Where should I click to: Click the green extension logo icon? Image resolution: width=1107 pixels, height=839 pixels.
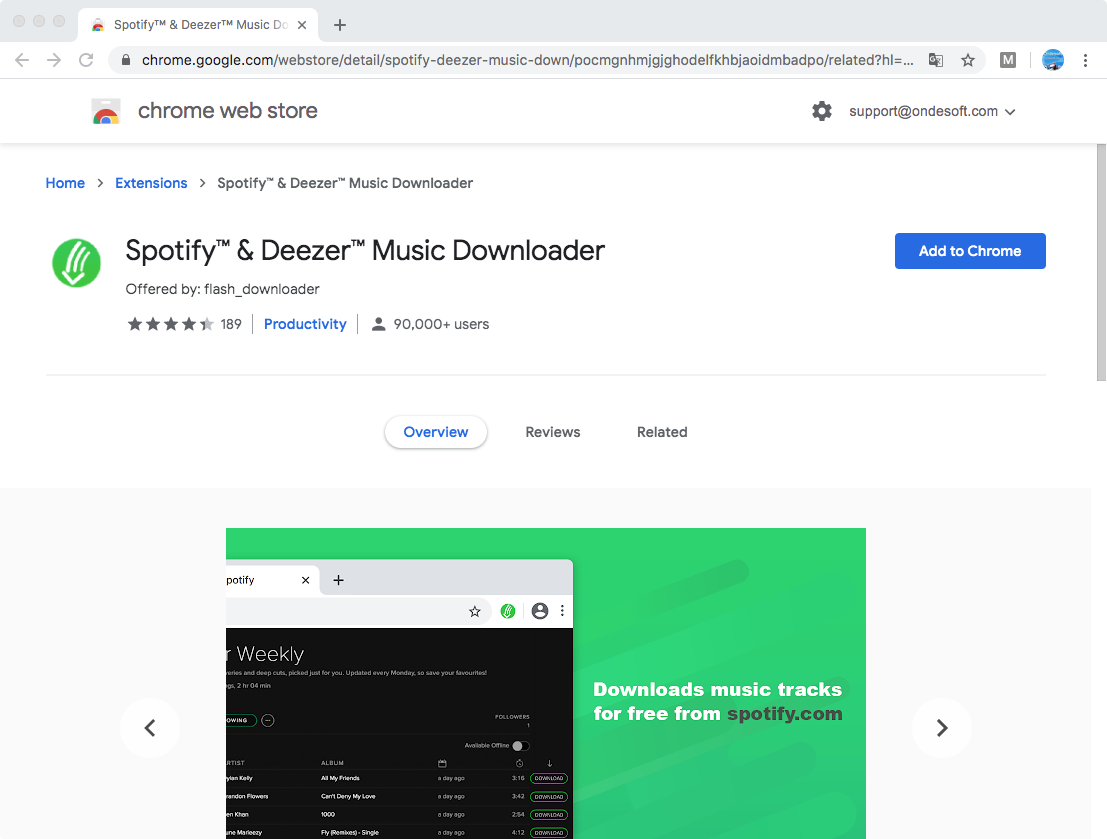[x=76, y=263]
